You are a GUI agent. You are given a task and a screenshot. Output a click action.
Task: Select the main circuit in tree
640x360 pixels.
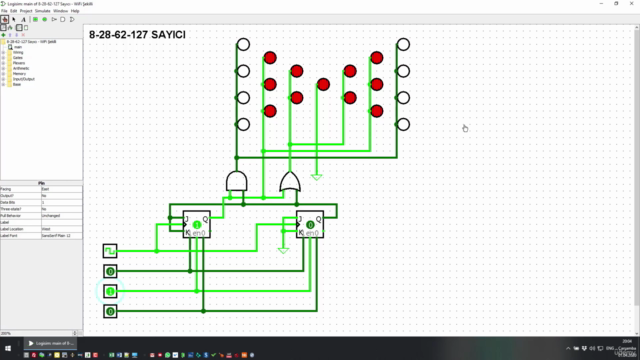point(18,47)
